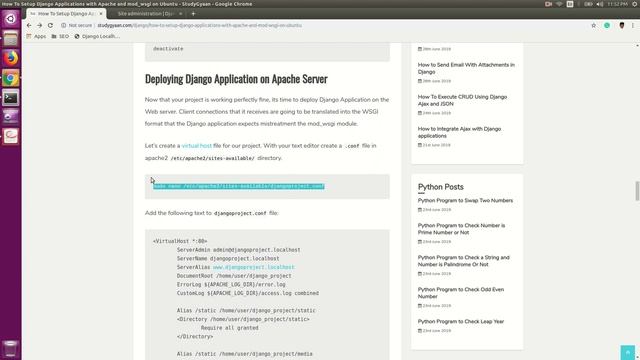The image size is (640, 360).
Task: Click the www.djangoproject.localhost link
Action: (253, 267)
